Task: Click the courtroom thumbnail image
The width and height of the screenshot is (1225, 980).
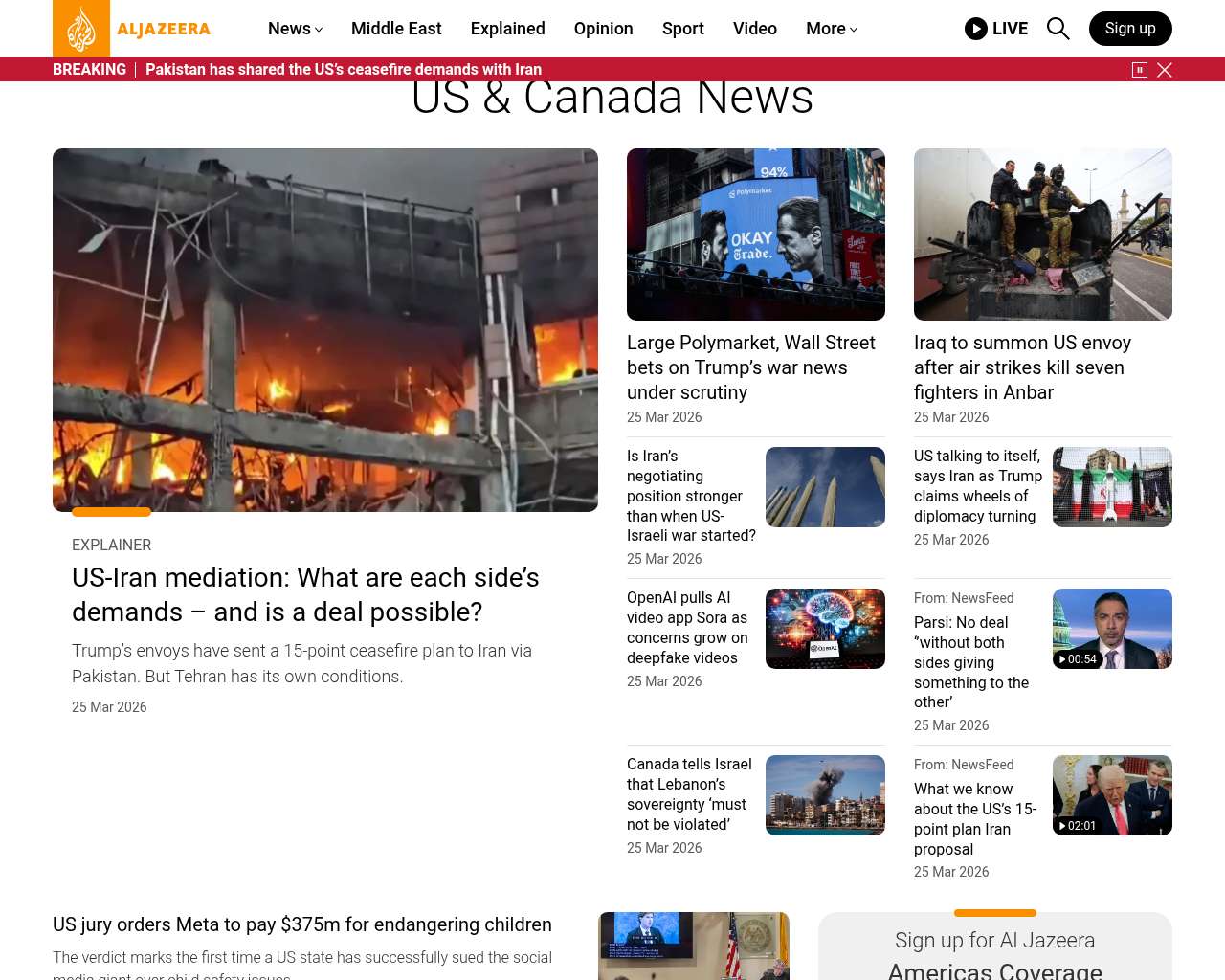Action: (x=694, y=947)
